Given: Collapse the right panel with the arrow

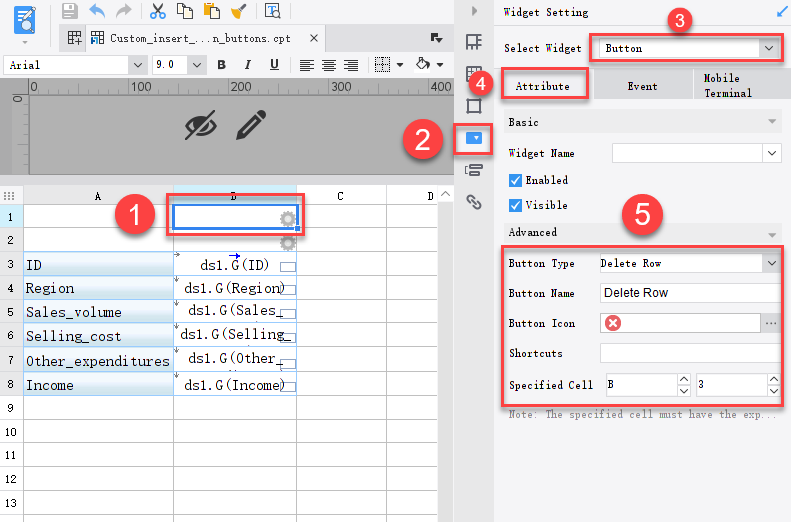Looking at the screenshot, I should coord(474,11).
